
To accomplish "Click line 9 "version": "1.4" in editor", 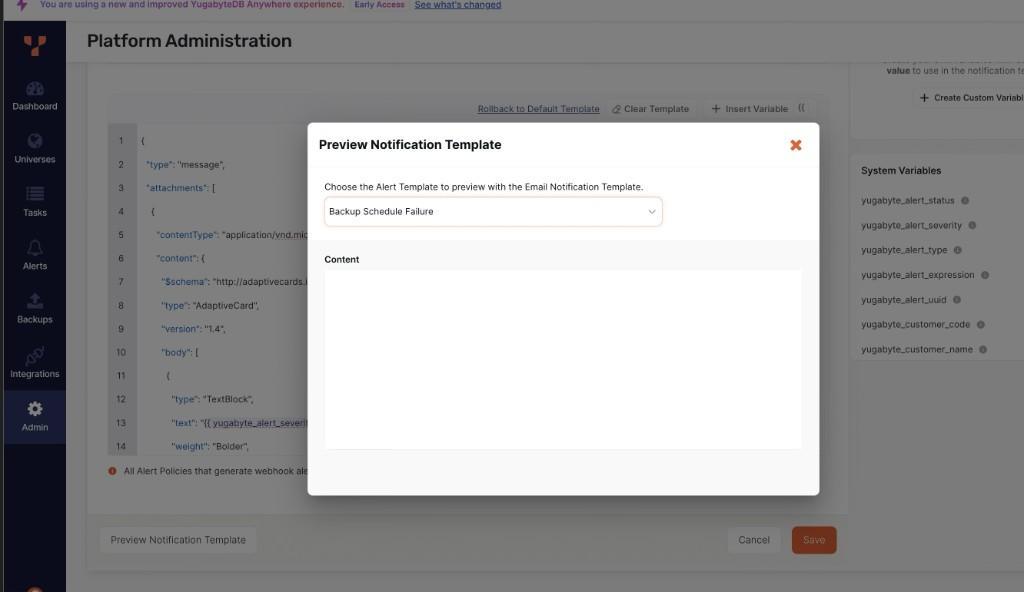I will click(193, 329).
